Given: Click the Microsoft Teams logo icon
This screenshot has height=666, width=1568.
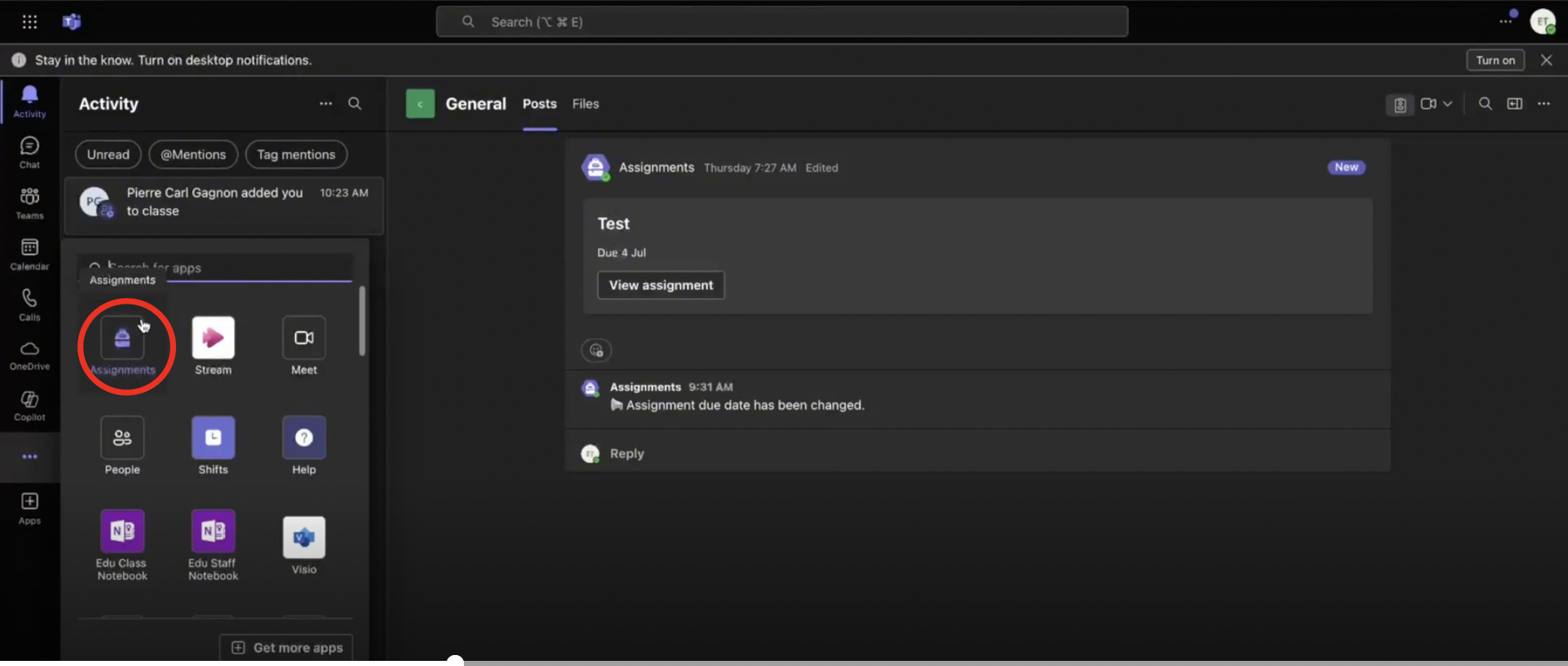Looking at the screenshot, I should point(72,22).
